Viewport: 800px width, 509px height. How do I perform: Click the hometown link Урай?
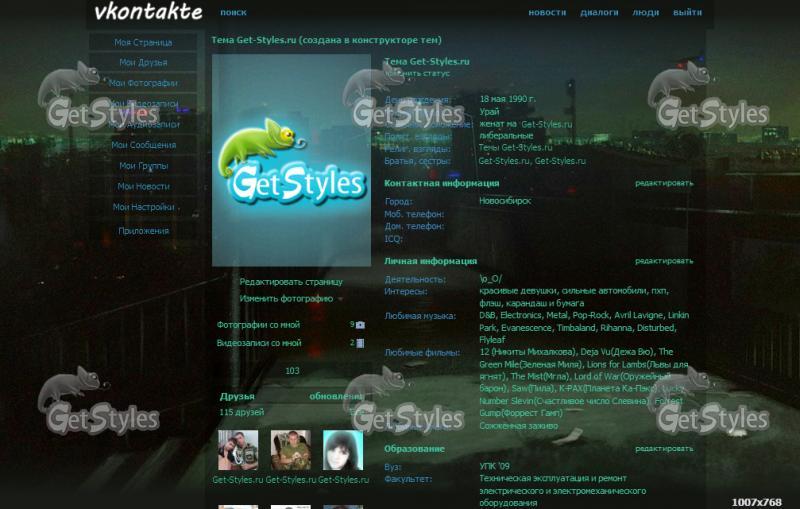coord(489,111)
